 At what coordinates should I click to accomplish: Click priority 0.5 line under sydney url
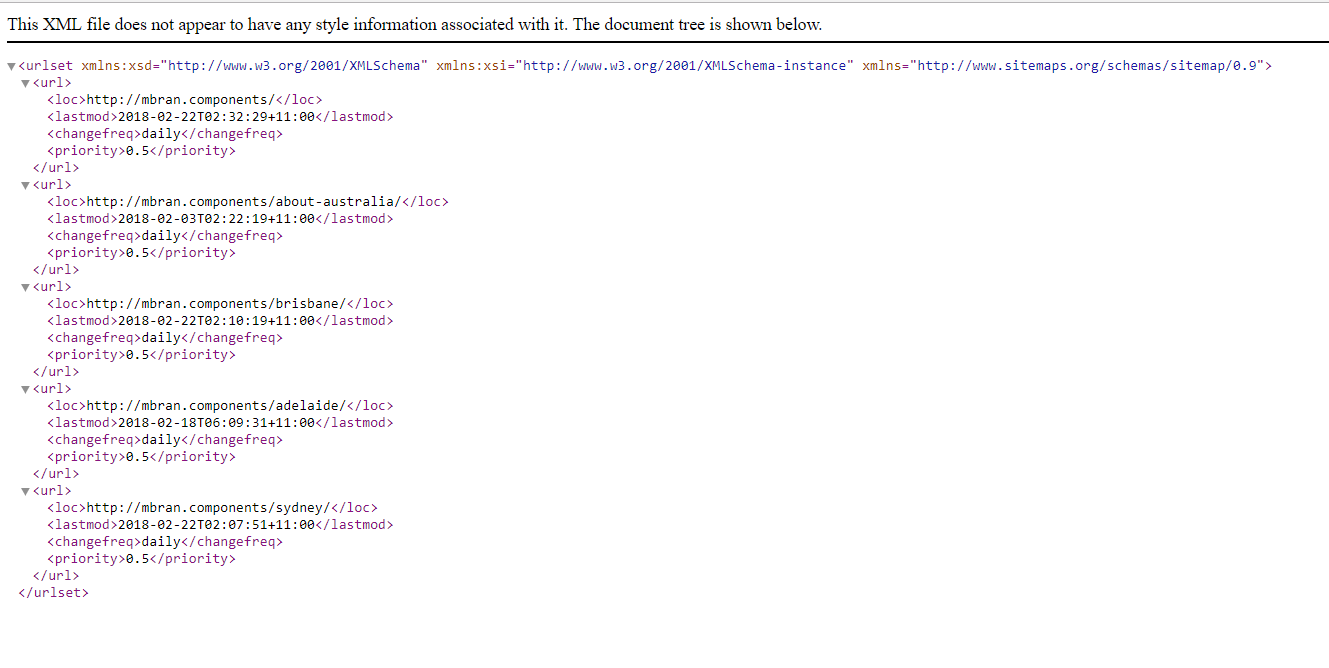(x=141, y=558)
